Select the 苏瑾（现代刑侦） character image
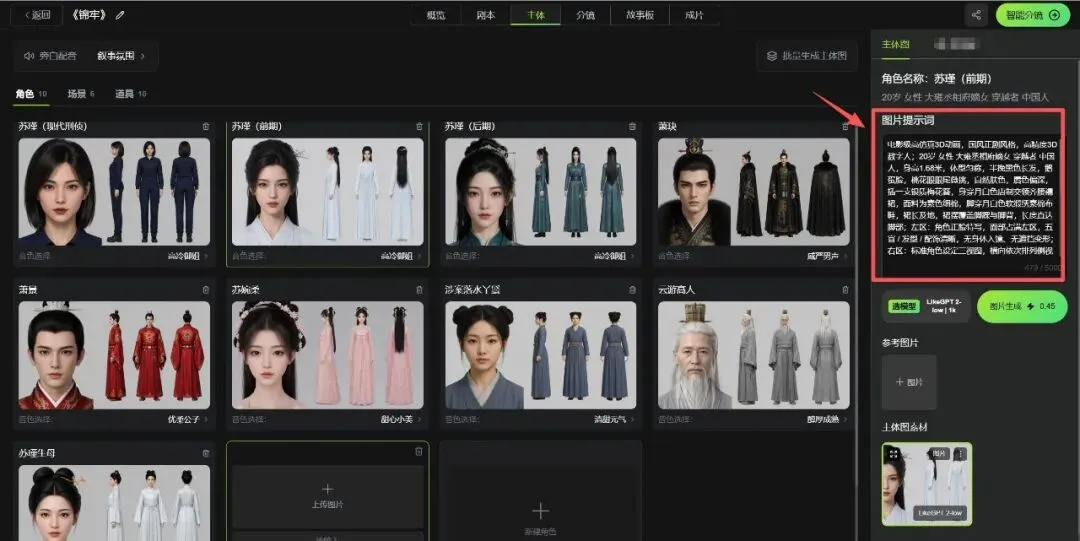1080x541 pixels. click(114, 192)
